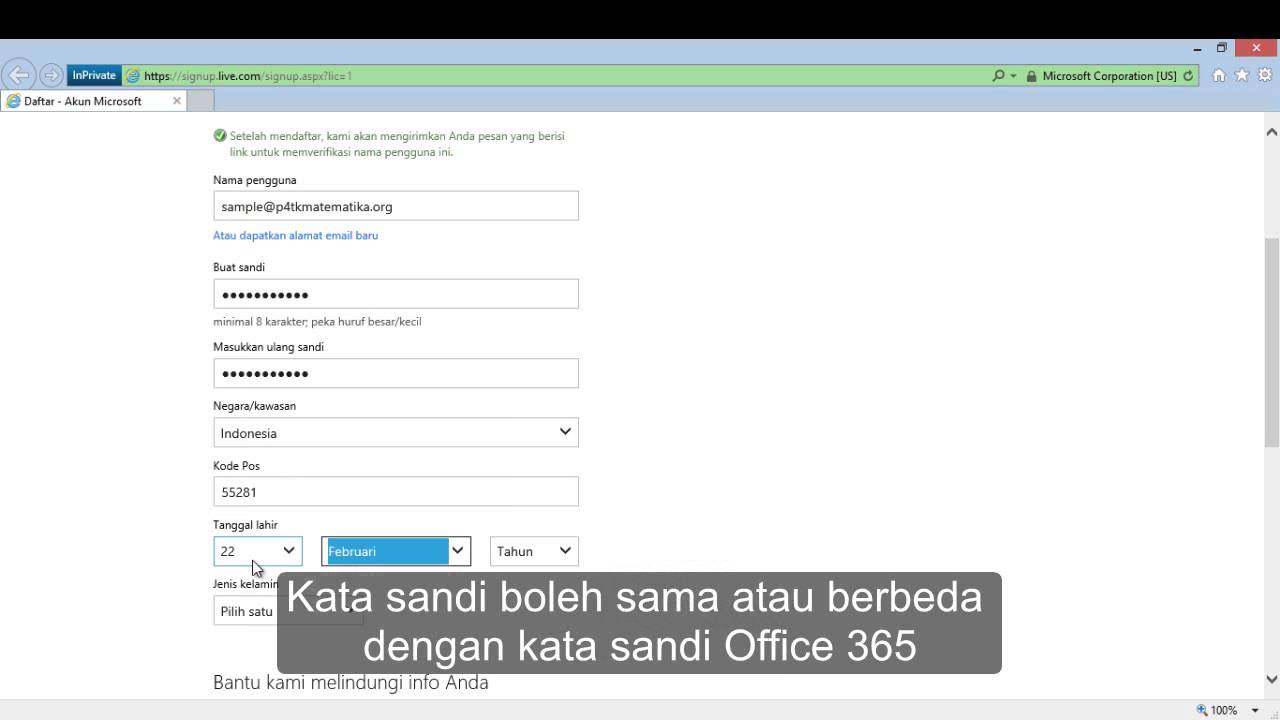Image resolution: width=1280 pixels, height=720 pixels.
Task: Open the Februari month dropdown
Action: point(396,551)
